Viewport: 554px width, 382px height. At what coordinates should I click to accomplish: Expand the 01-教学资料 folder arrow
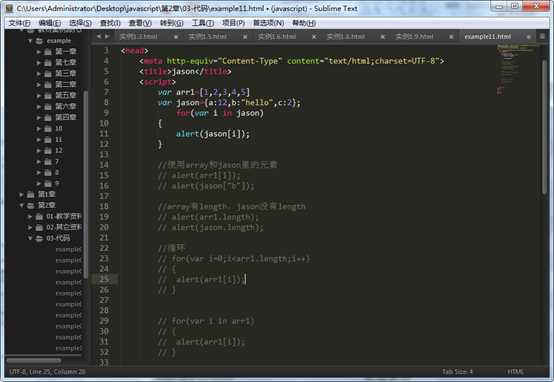tap(30, 216)
